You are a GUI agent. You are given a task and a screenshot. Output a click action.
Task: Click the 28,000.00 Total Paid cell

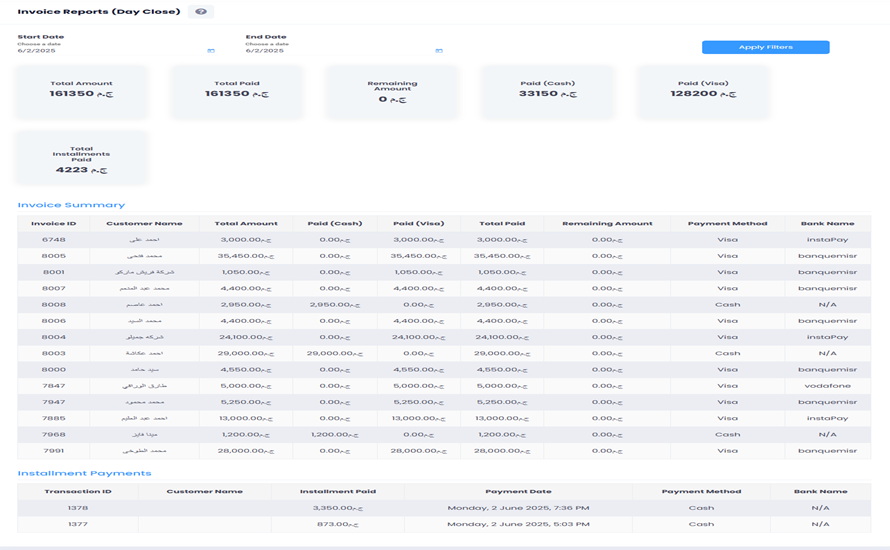tap(502, 451)
